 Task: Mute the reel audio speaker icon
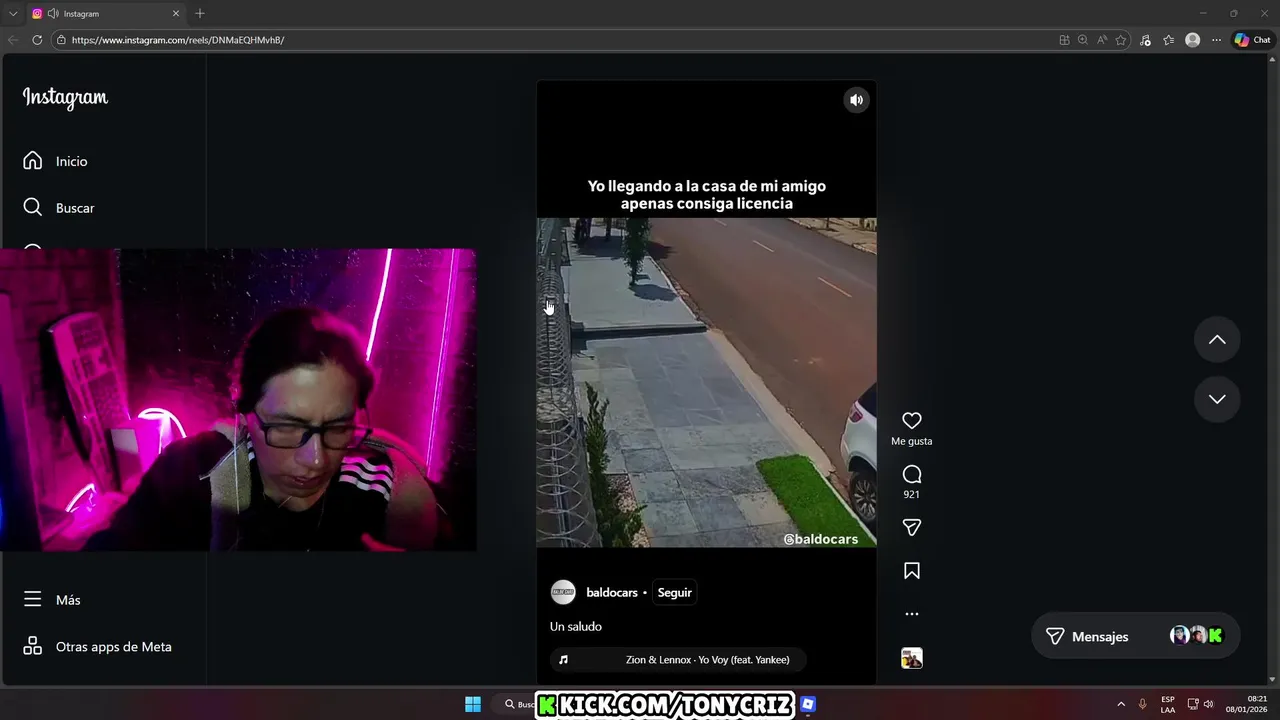click(x=856, y=100)
